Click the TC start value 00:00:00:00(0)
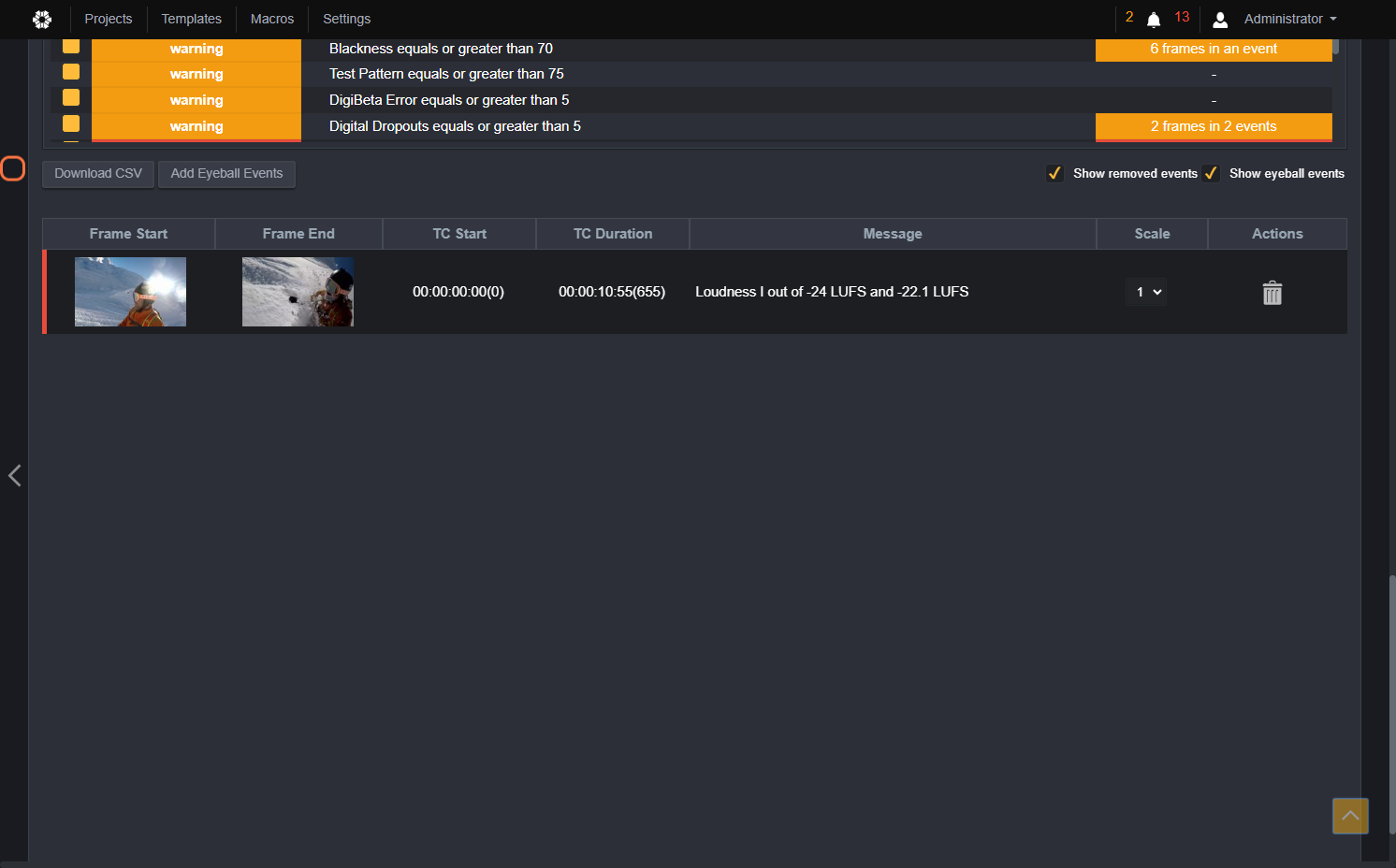The width and height of the screenshot is (1396, 868). (458, 292)
